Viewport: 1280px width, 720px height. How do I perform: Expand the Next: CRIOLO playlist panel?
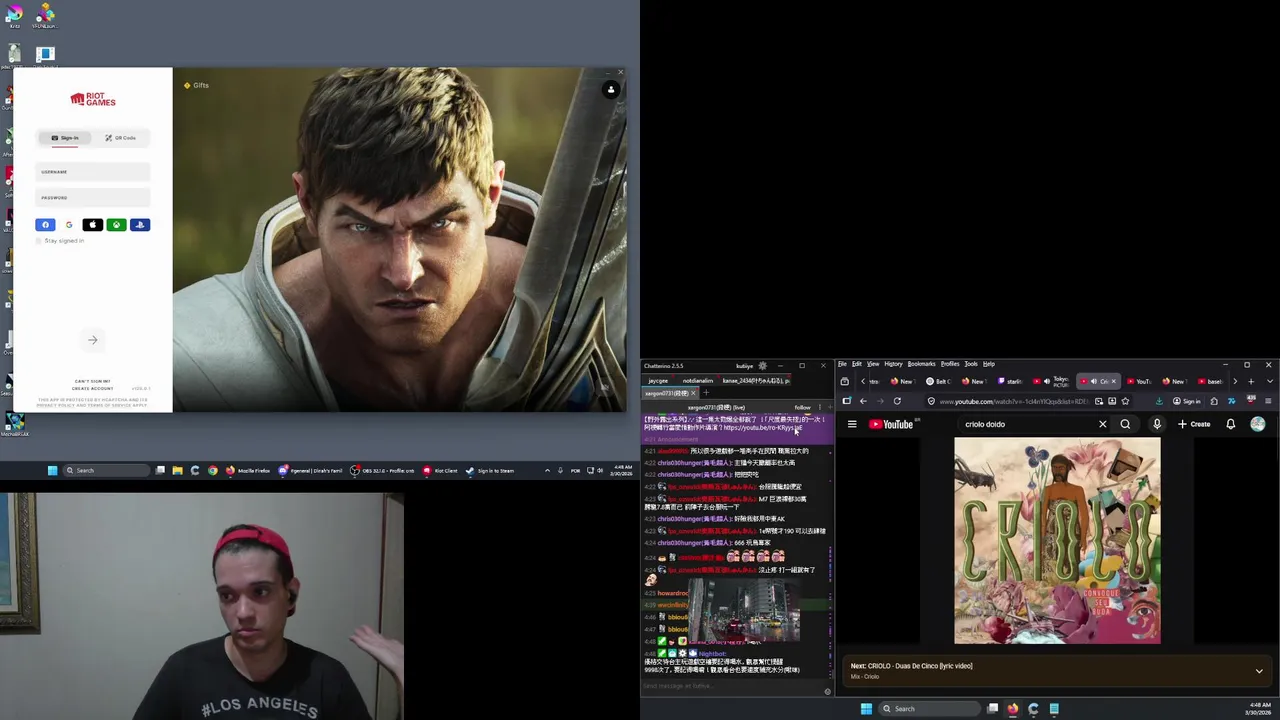1259,671
